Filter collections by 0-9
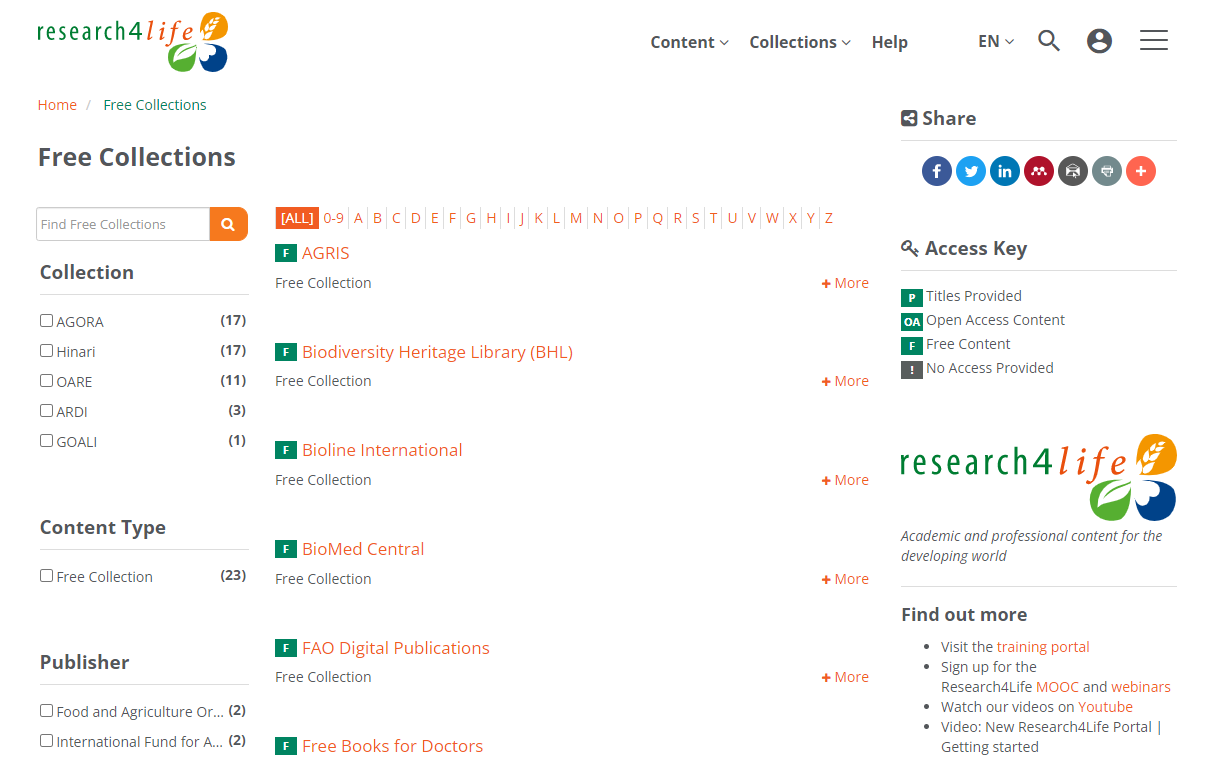 (x=333, y=218)
